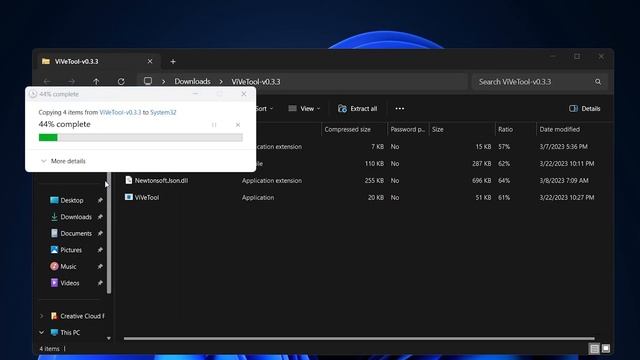This screenshot has width=640, height=360.
Task: Go forward using the forward arrow
Action: [x=71, y=82]
